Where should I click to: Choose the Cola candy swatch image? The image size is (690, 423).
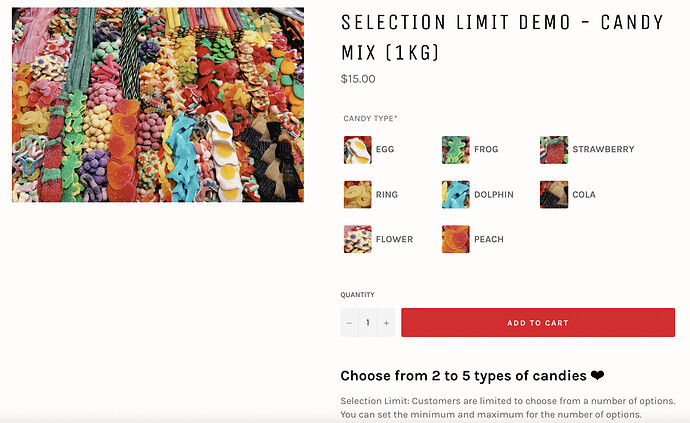coord(553,195)
